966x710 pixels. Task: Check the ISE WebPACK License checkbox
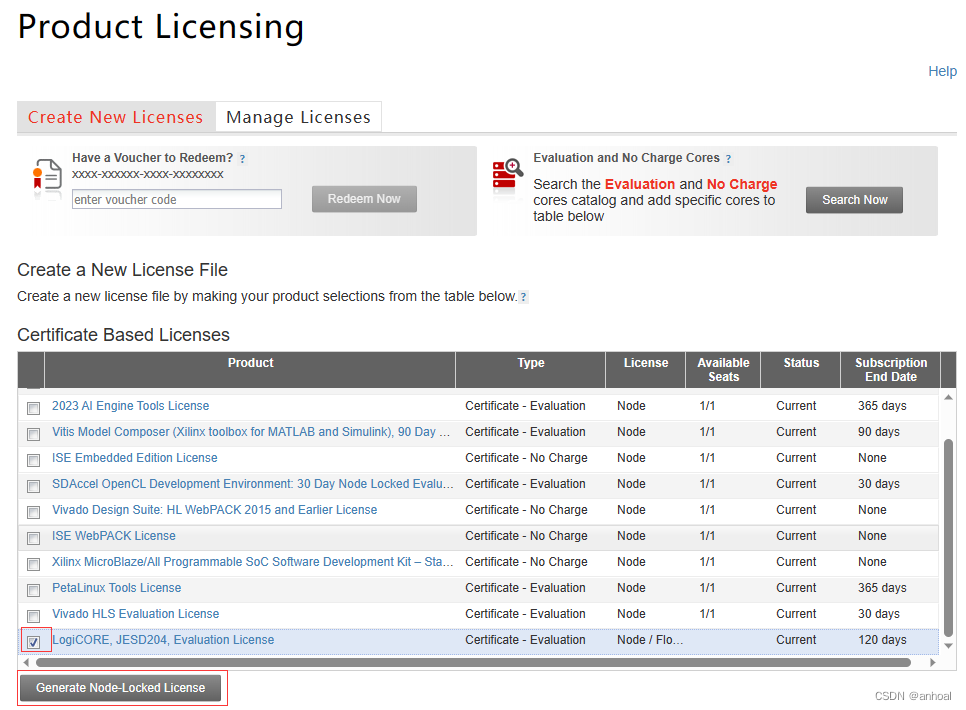coord(33,536)
